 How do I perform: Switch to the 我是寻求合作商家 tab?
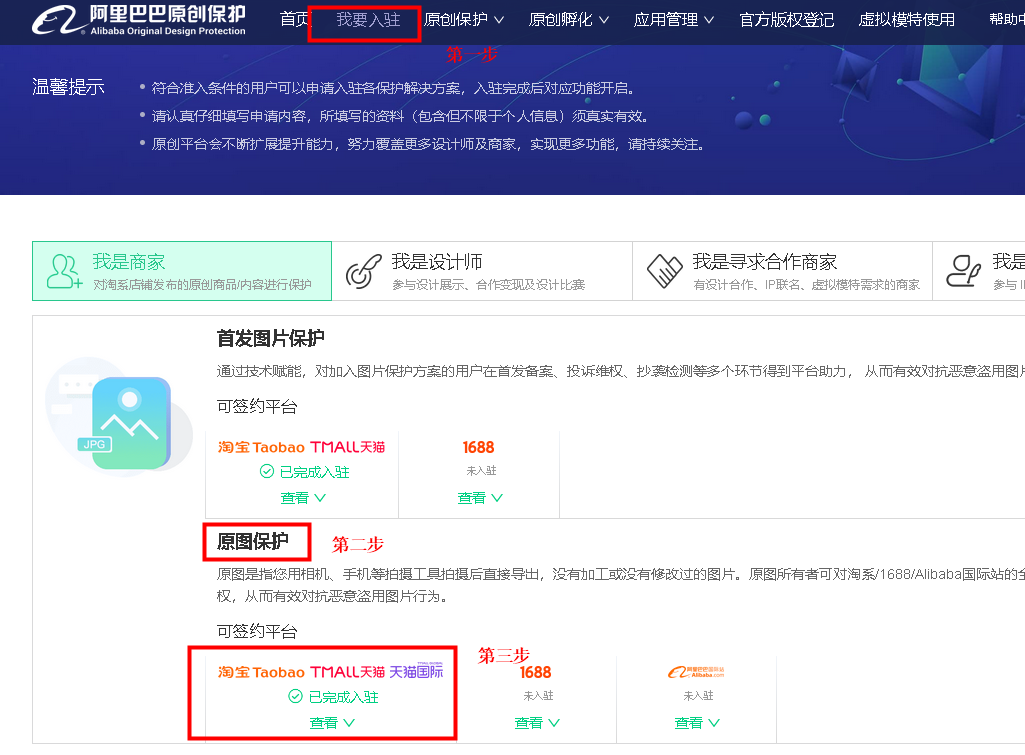click(782, 271)
